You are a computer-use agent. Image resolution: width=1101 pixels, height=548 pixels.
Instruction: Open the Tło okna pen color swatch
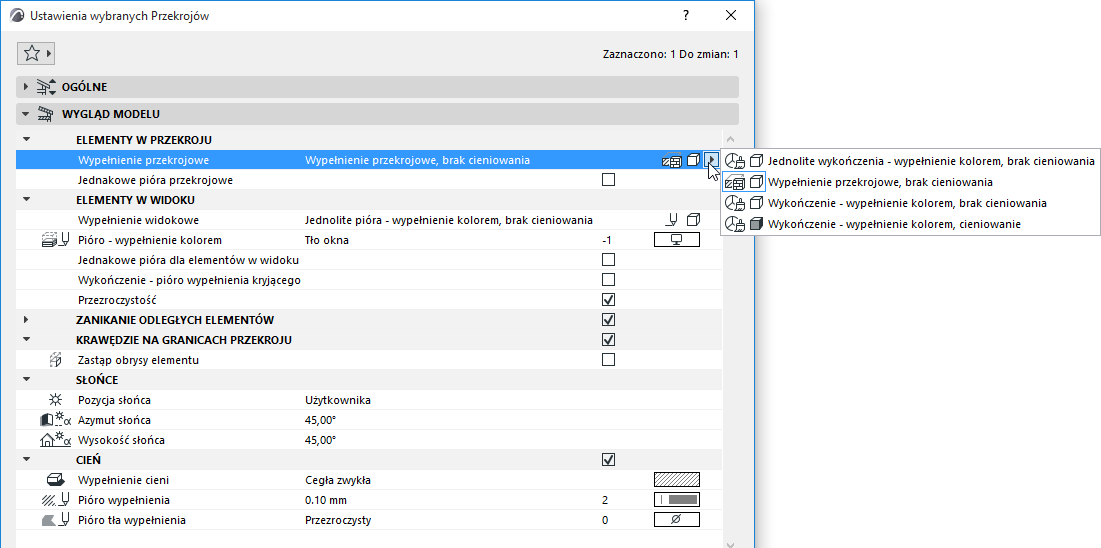[677, 240]
